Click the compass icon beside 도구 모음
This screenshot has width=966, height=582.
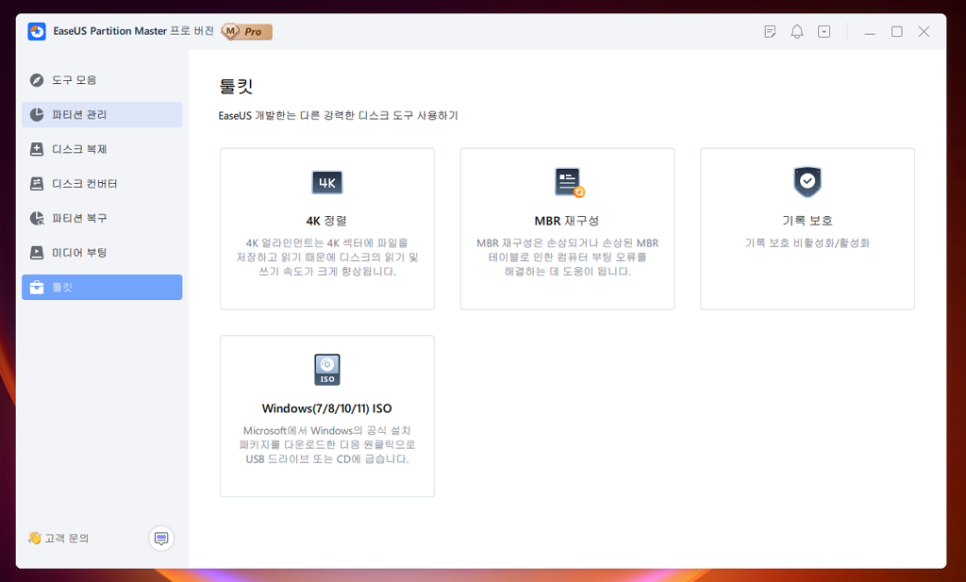pyautogui.click(x=37, y=80)
